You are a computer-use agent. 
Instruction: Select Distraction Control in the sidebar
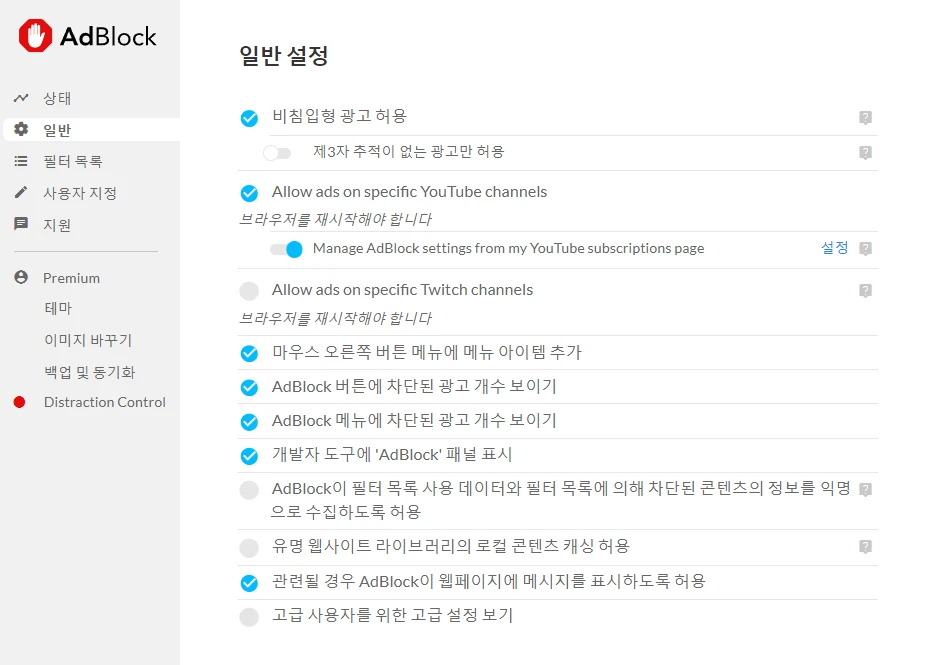point(104,402)
